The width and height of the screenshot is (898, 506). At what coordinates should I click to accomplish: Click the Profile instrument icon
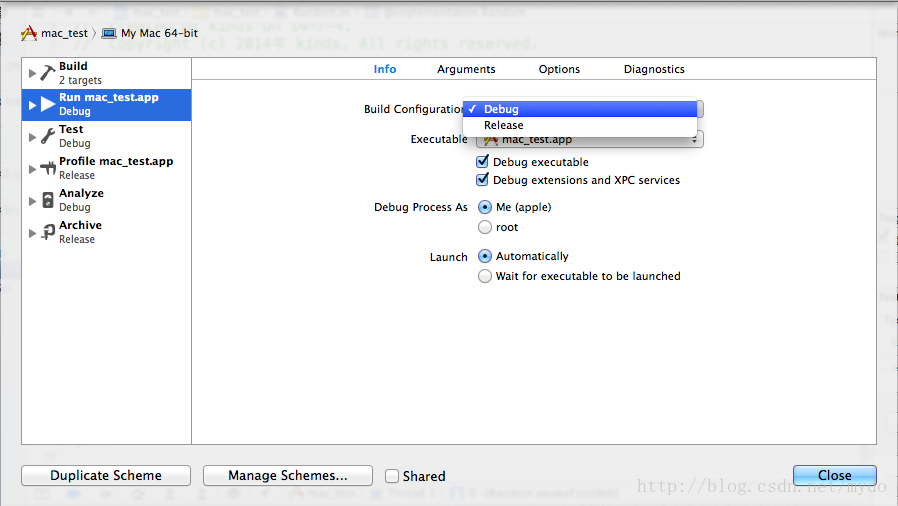pyautogui.click(x=48, y=168)
